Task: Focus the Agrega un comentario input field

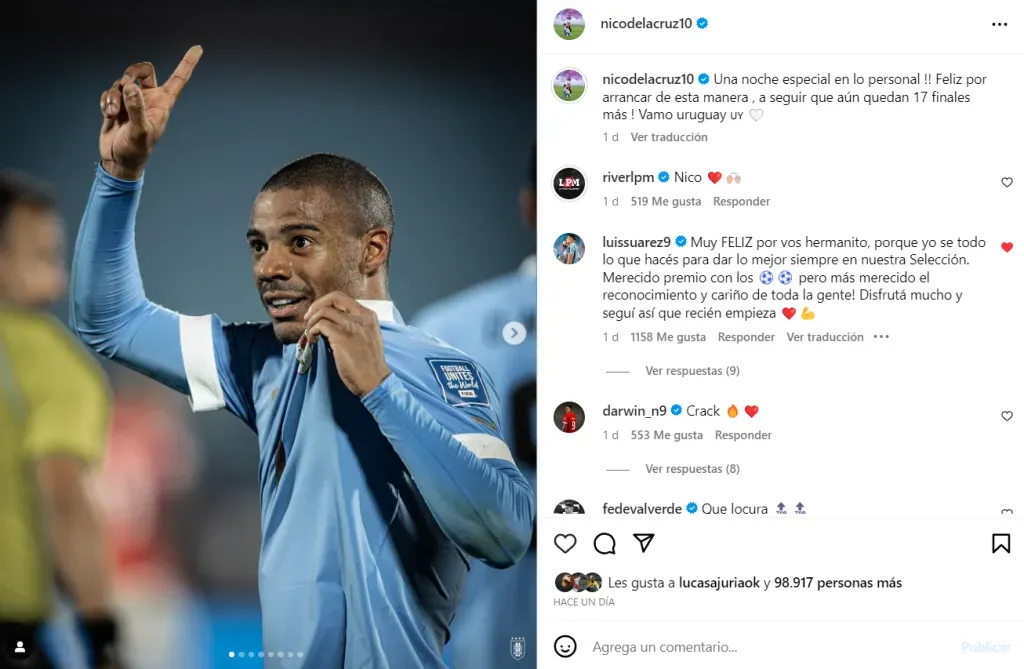Action: point(771,647)
